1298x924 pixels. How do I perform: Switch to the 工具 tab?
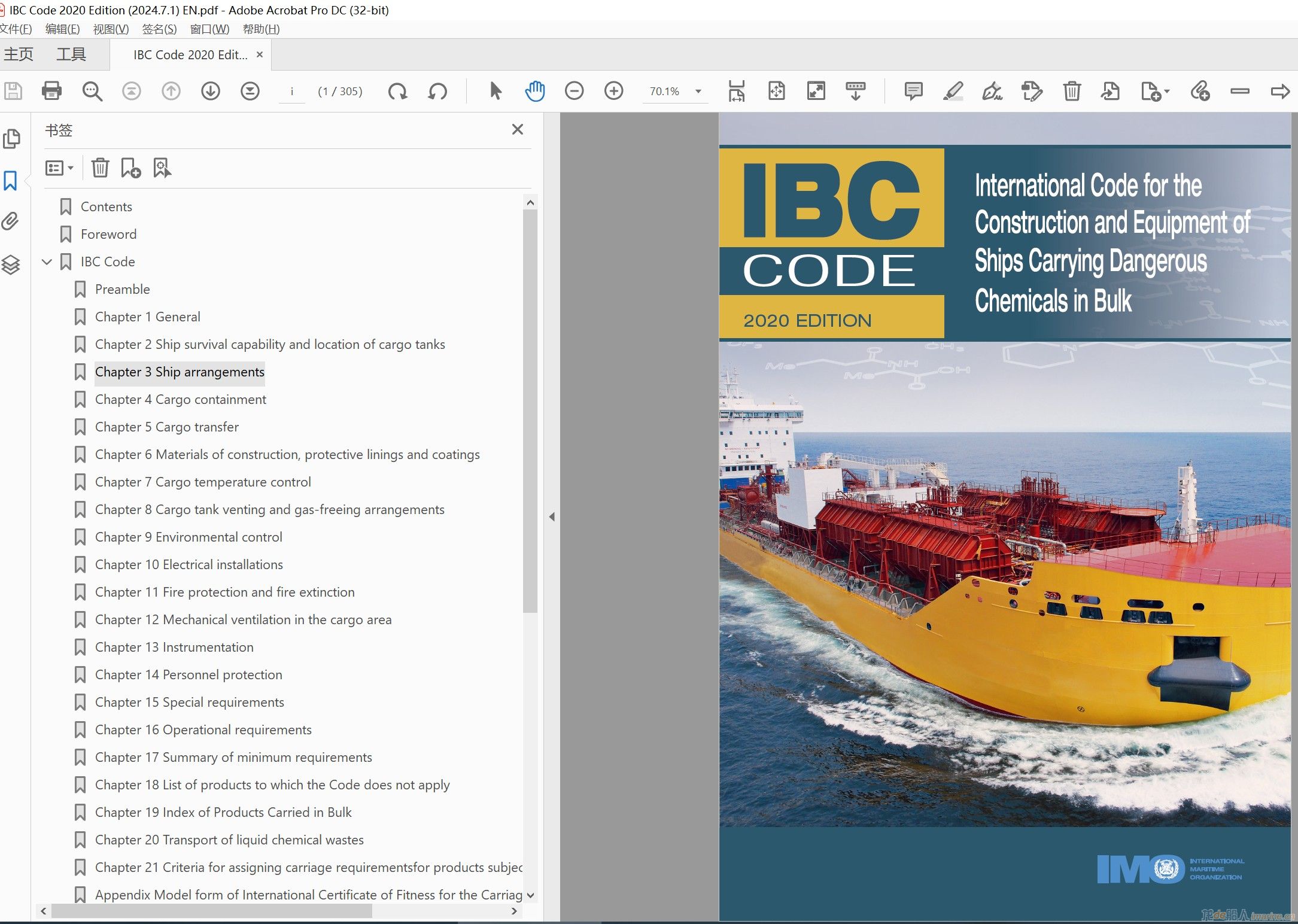(x=71, y=54)
